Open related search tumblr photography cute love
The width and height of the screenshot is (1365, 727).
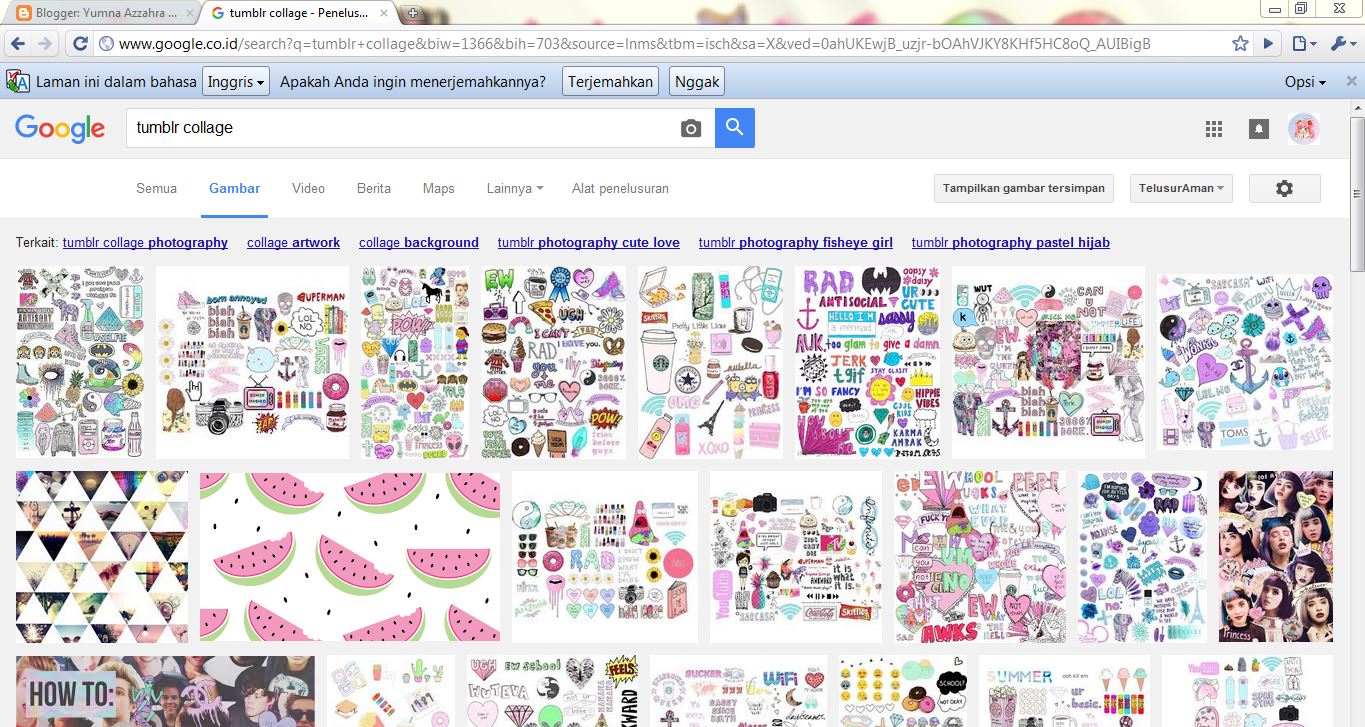588,242
